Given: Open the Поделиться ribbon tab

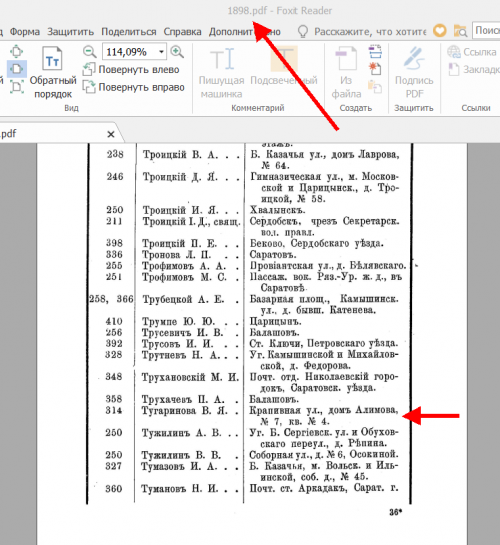Looking at the screenshot, I should point(129,32).
